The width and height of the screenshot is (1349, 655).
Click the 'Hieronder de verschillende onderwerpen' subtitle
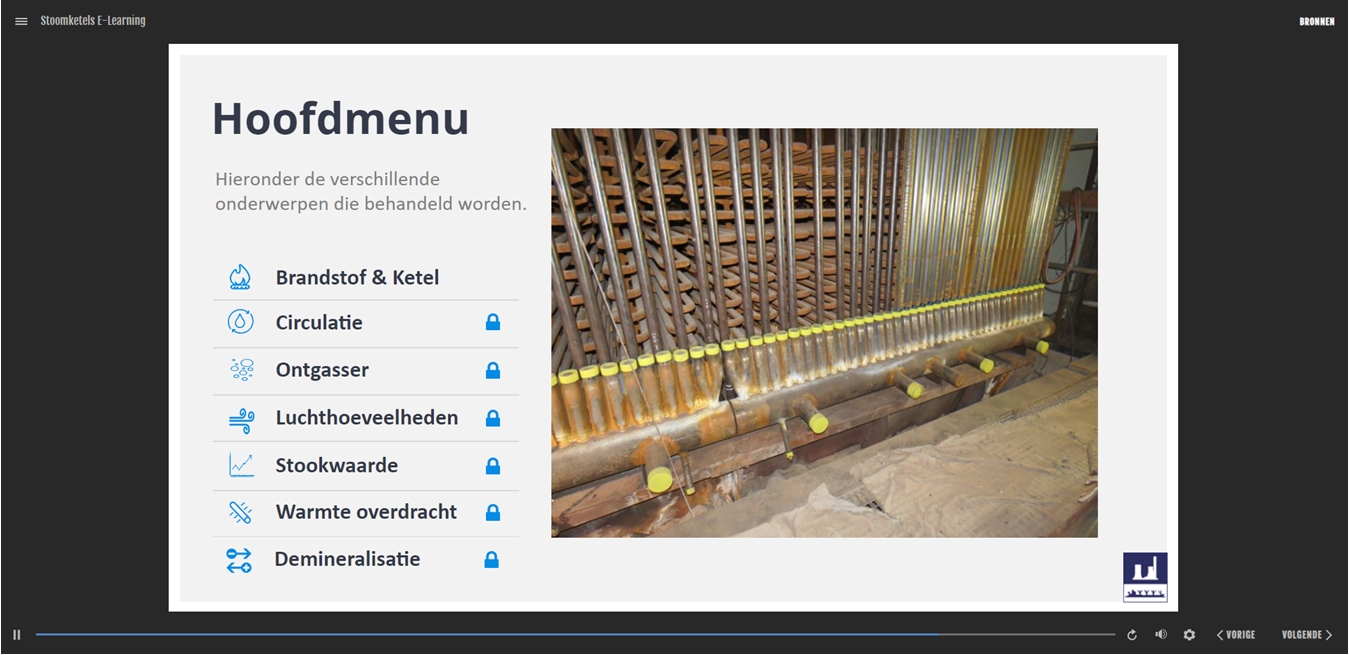[371, 191]
